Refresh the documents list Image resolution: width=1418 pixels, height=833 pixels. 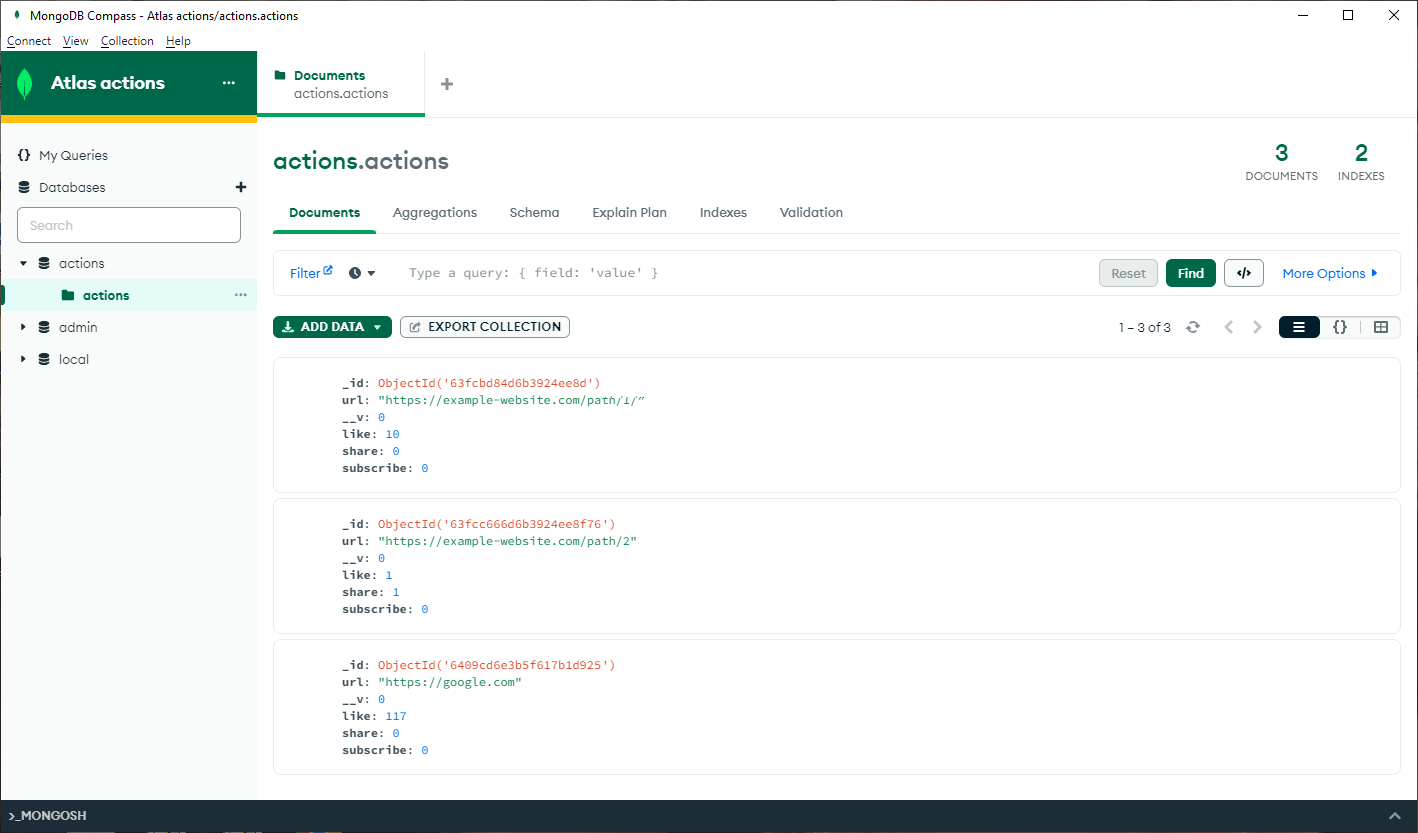[x=1193, y=326]
